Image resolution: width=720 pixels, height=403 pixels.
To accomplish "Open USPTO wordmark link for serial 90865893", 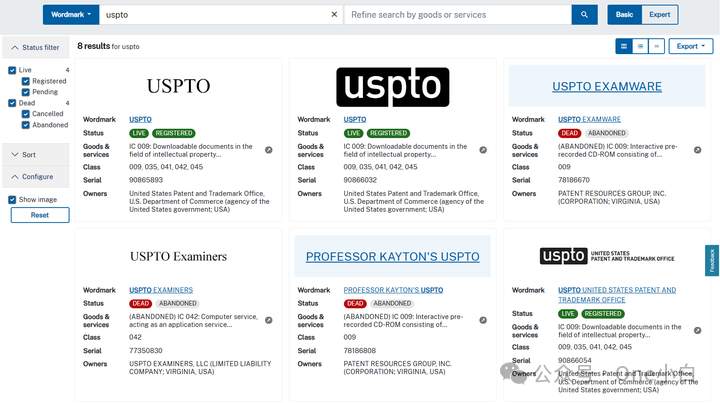I will 140,119.
